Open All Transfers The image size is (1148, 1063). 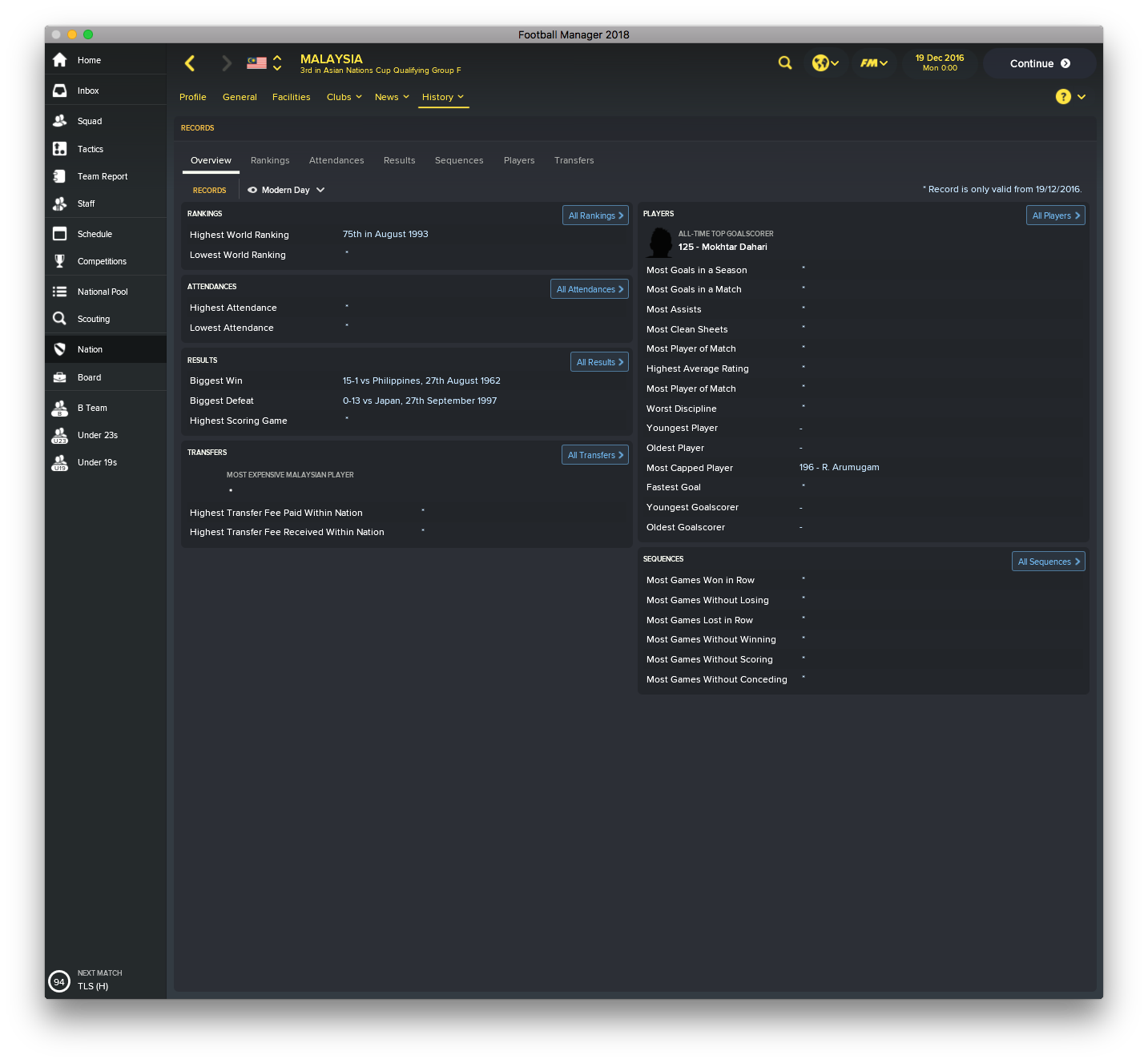coord(595,455)
